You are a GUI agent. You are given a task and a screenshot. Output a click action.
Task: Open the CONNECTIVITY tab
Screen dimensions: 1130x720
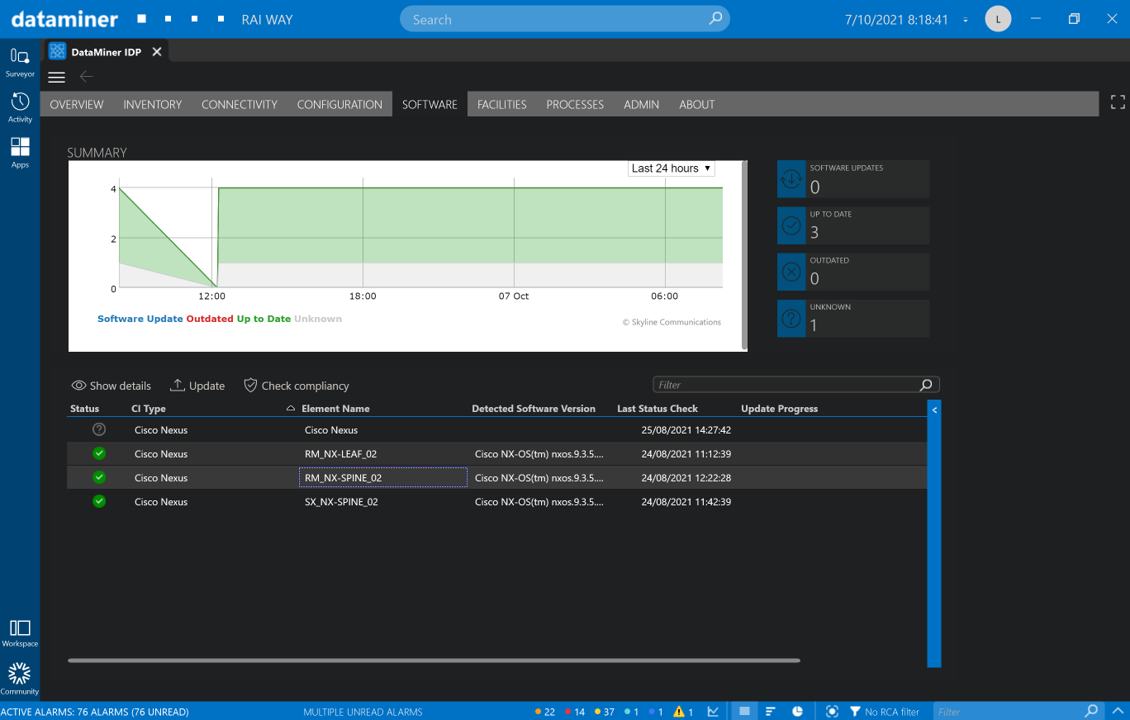coord(239,104)
